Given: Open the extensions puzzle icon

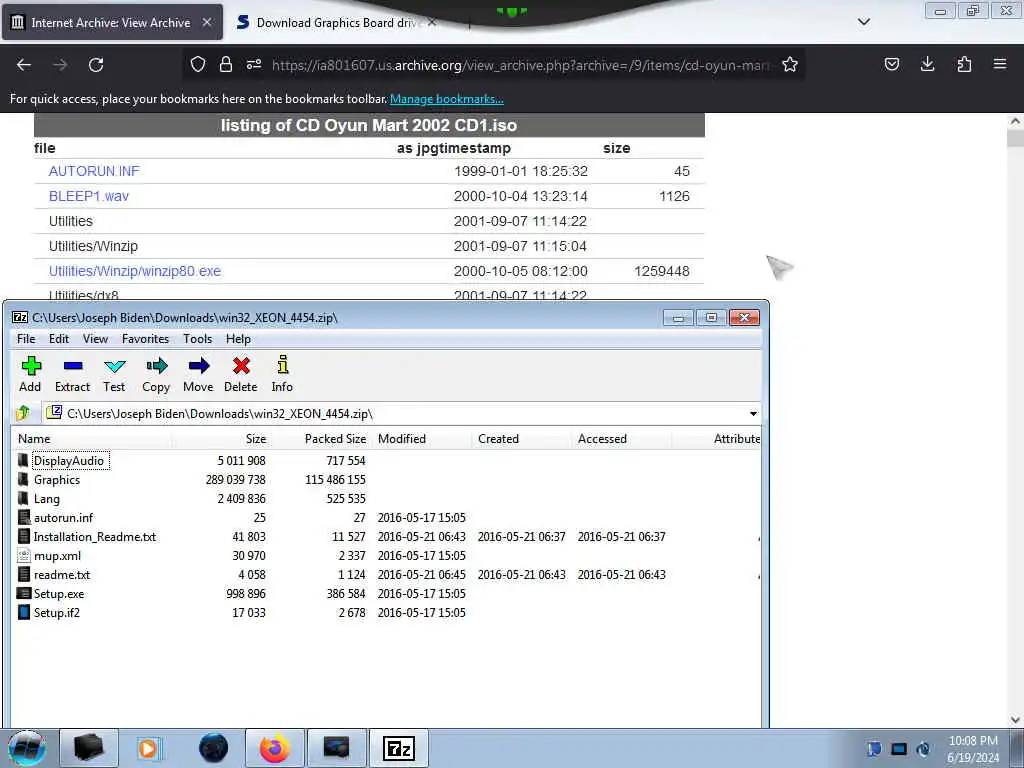Looking at the screenshot, I should 964,64.
